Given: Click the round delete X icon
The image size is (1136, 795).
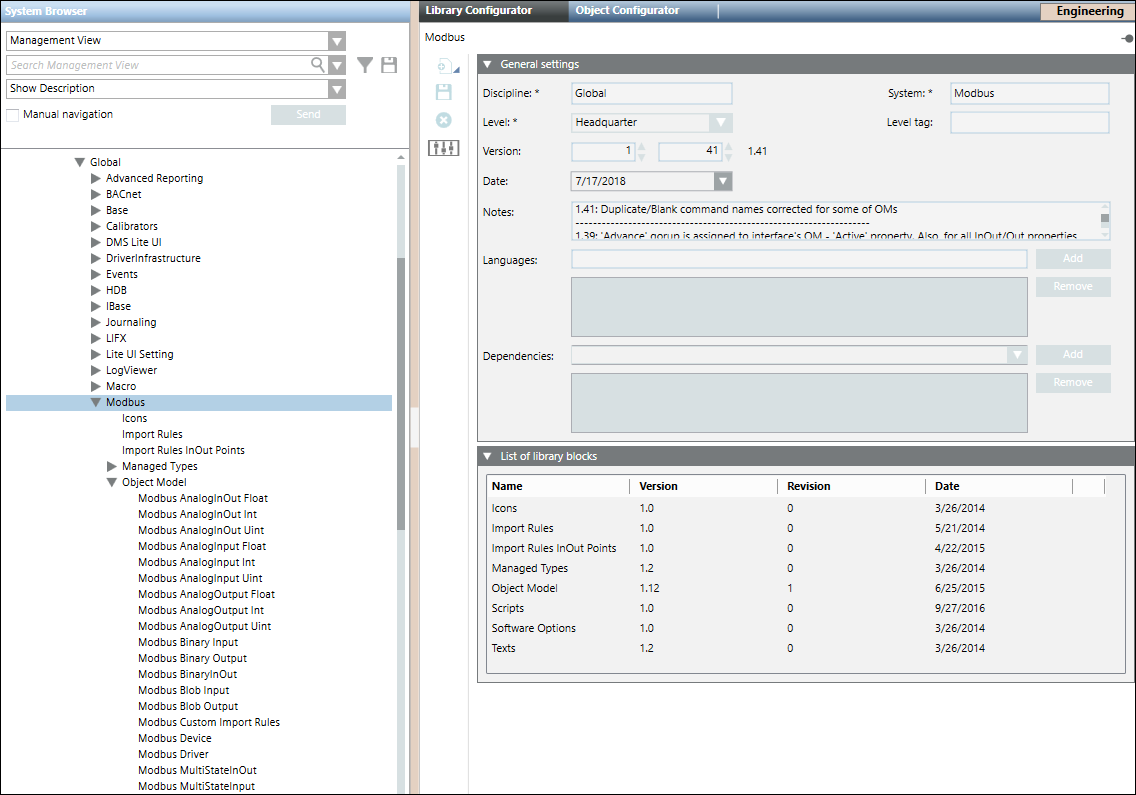Looking at the screenshot, I should (443, 120).
